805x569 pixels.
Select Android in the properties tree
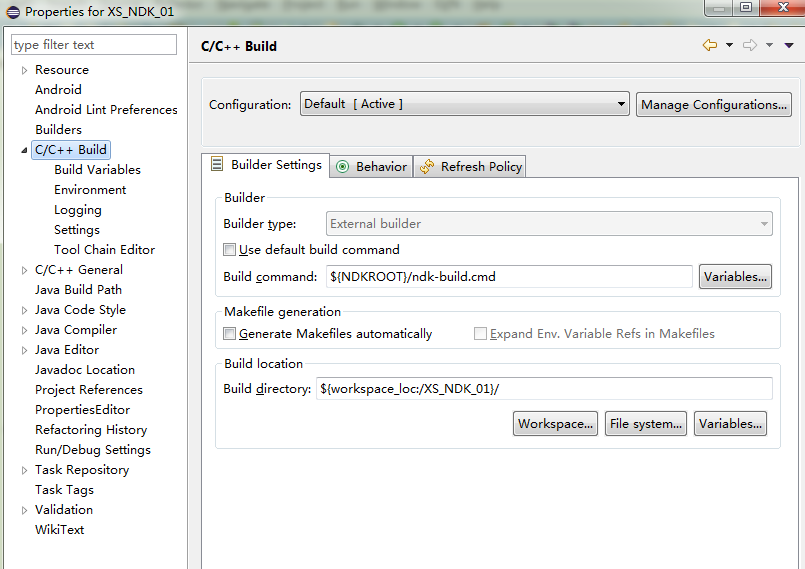58,90
